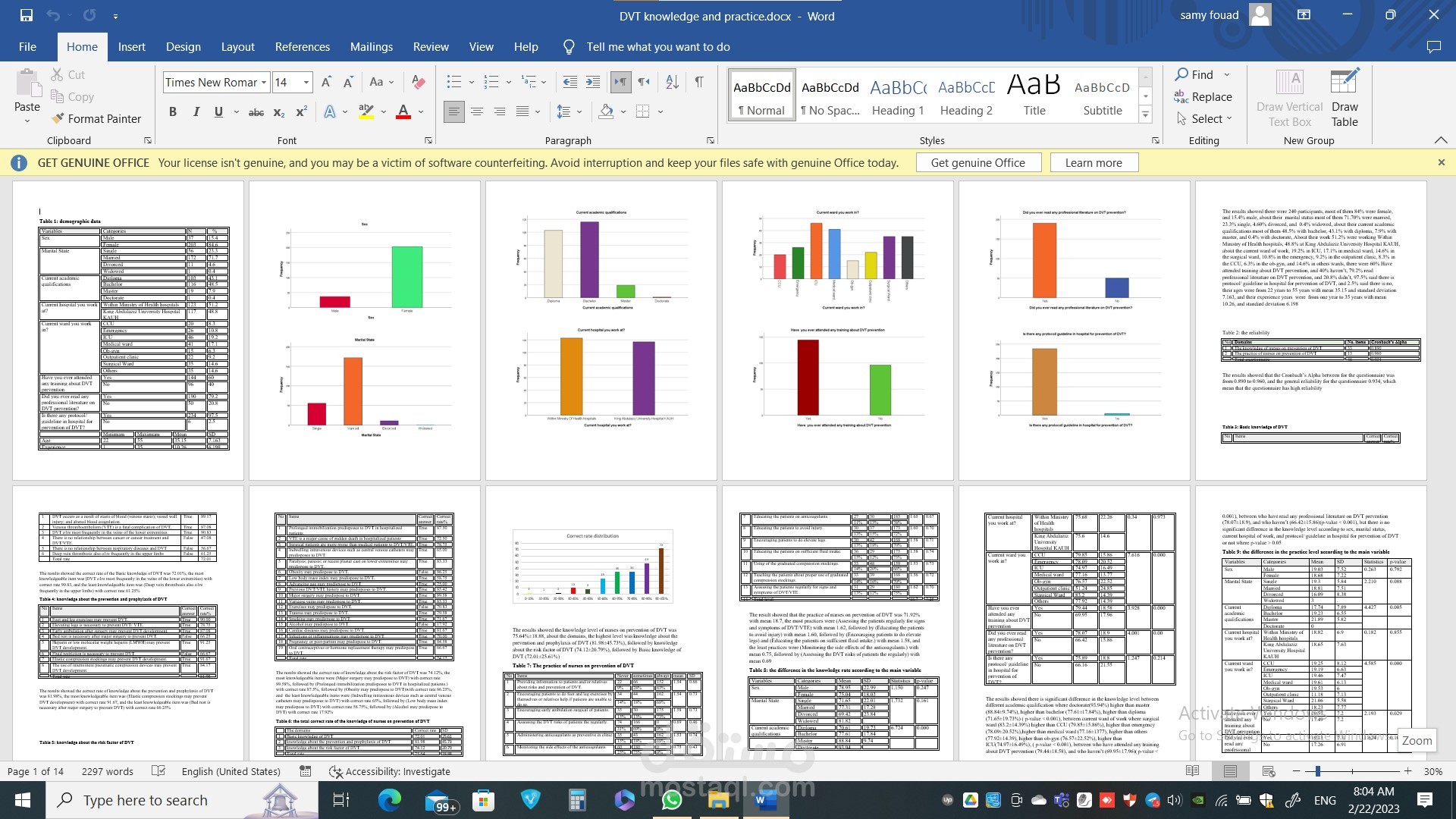The height and width of the screenshot is (819, 1456).
Task: Click Replace in the Editing group
Action: coord(1203,96)
